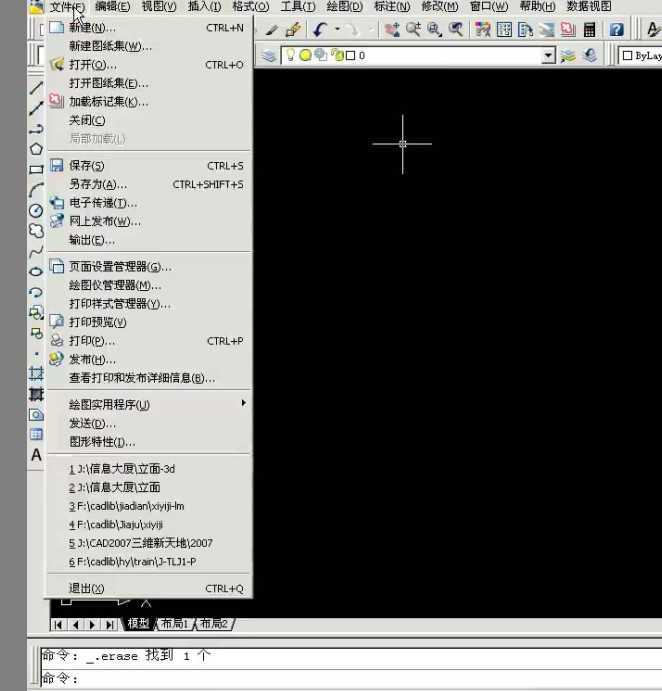This screenshot has width=662, height=691.
Task: Select the Construction Line tool
Action: coord(36,108)
